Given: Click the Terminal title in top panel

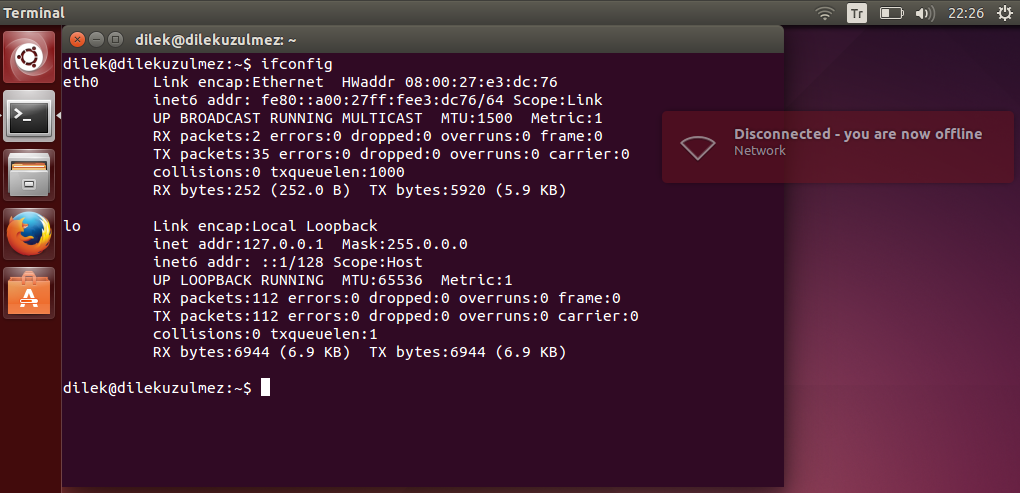Looking at the screenshot, I should [x=34, y=13].
